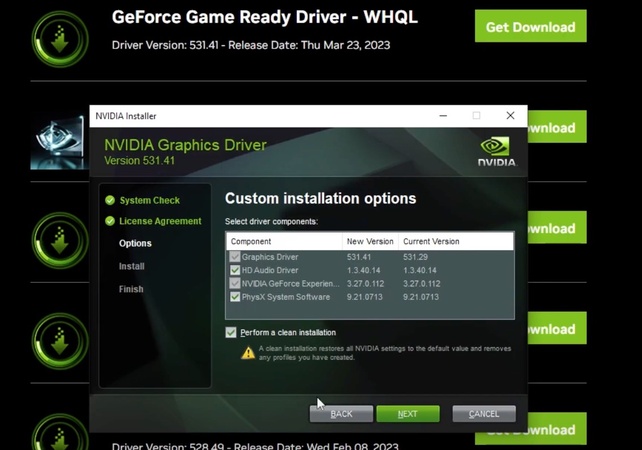Click the New Version column header
This screenshot has width=642, height=450.
(369, 241)
